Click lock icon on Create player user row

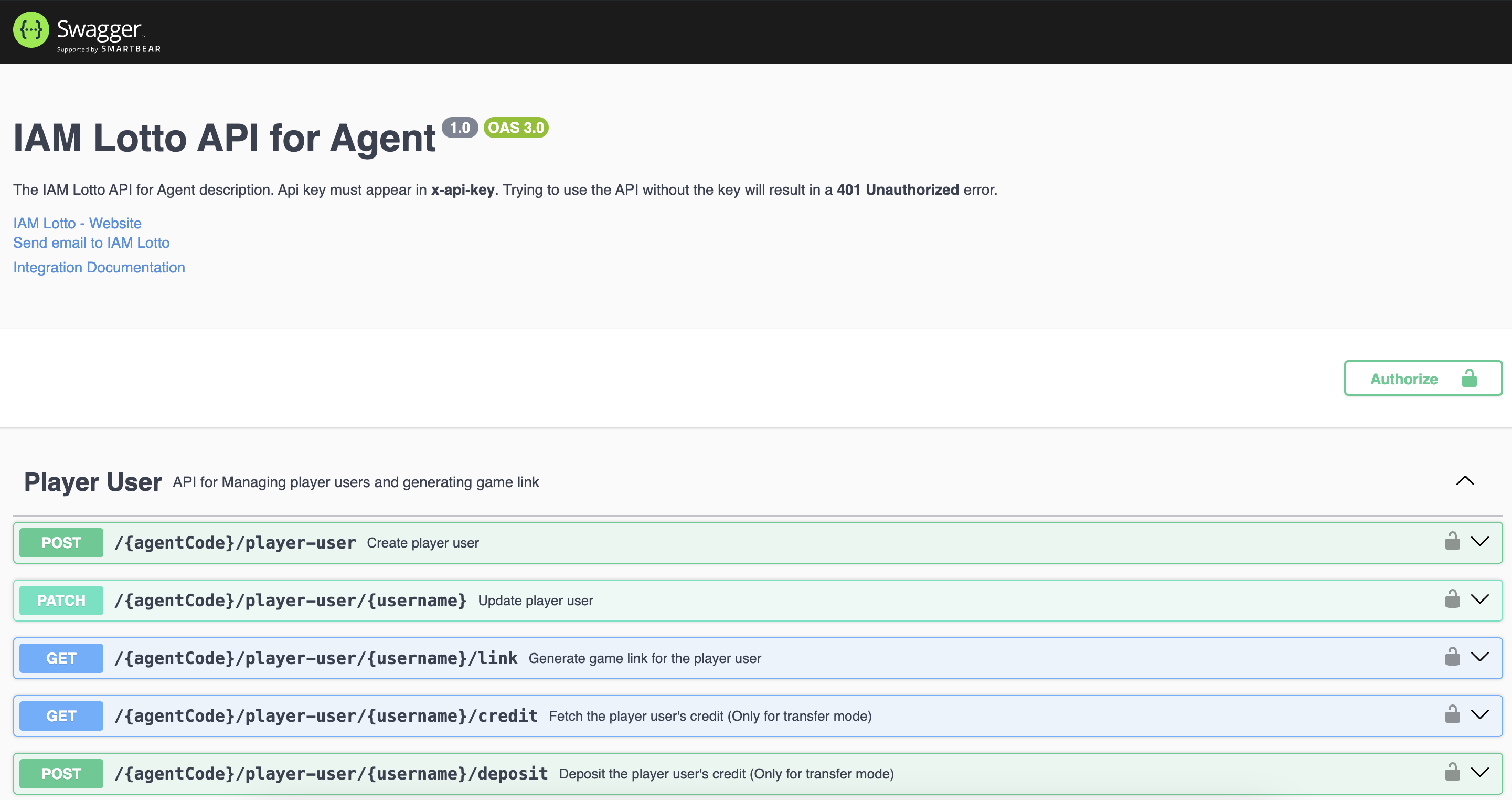point(1452,541)
